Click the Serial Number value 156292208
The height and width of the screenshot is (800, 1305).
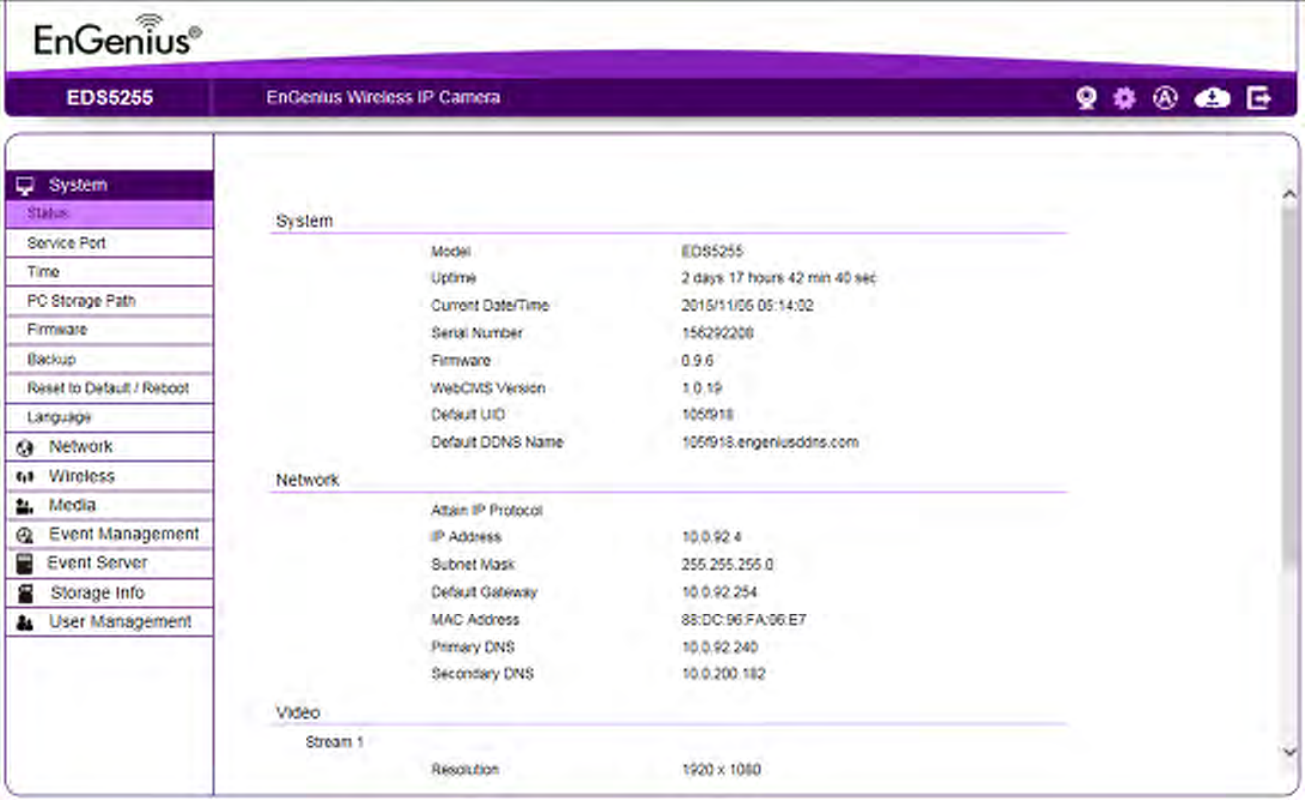(x=717, y=333)
